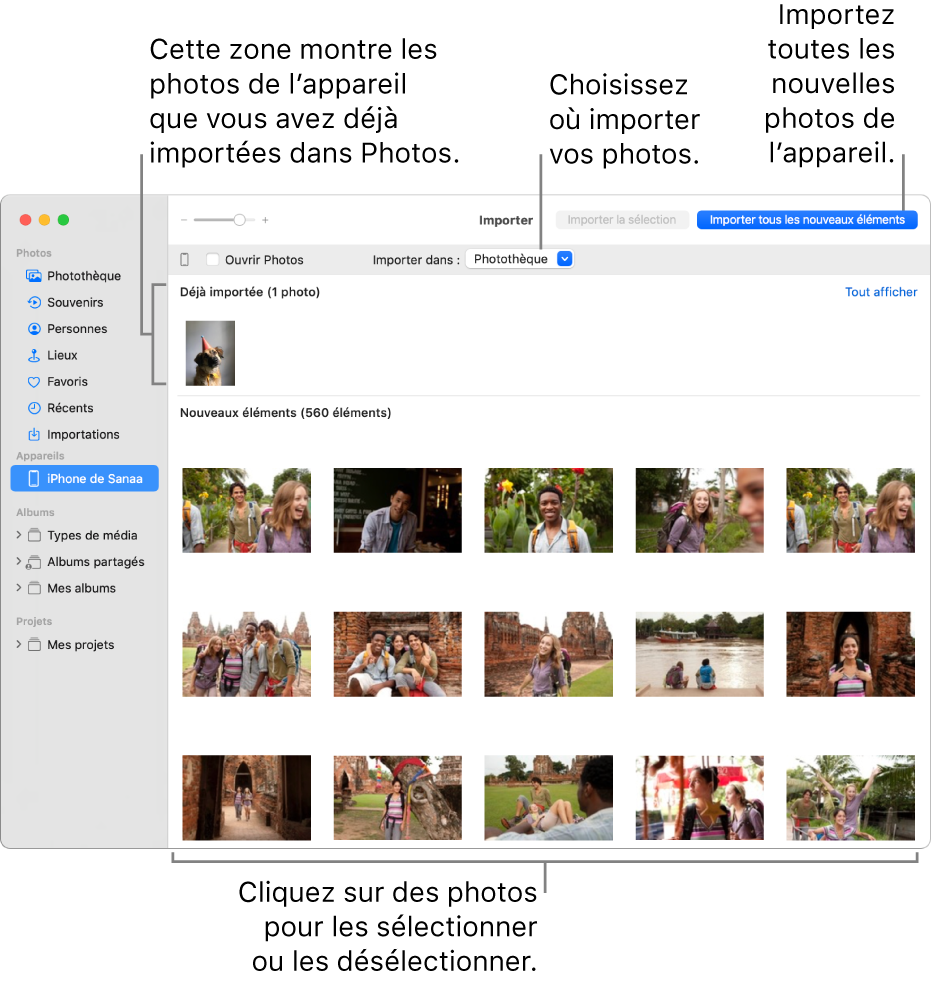Toggle selection of the river boat photo
This screenshot has height=984, width=931.
pos(699,654)
